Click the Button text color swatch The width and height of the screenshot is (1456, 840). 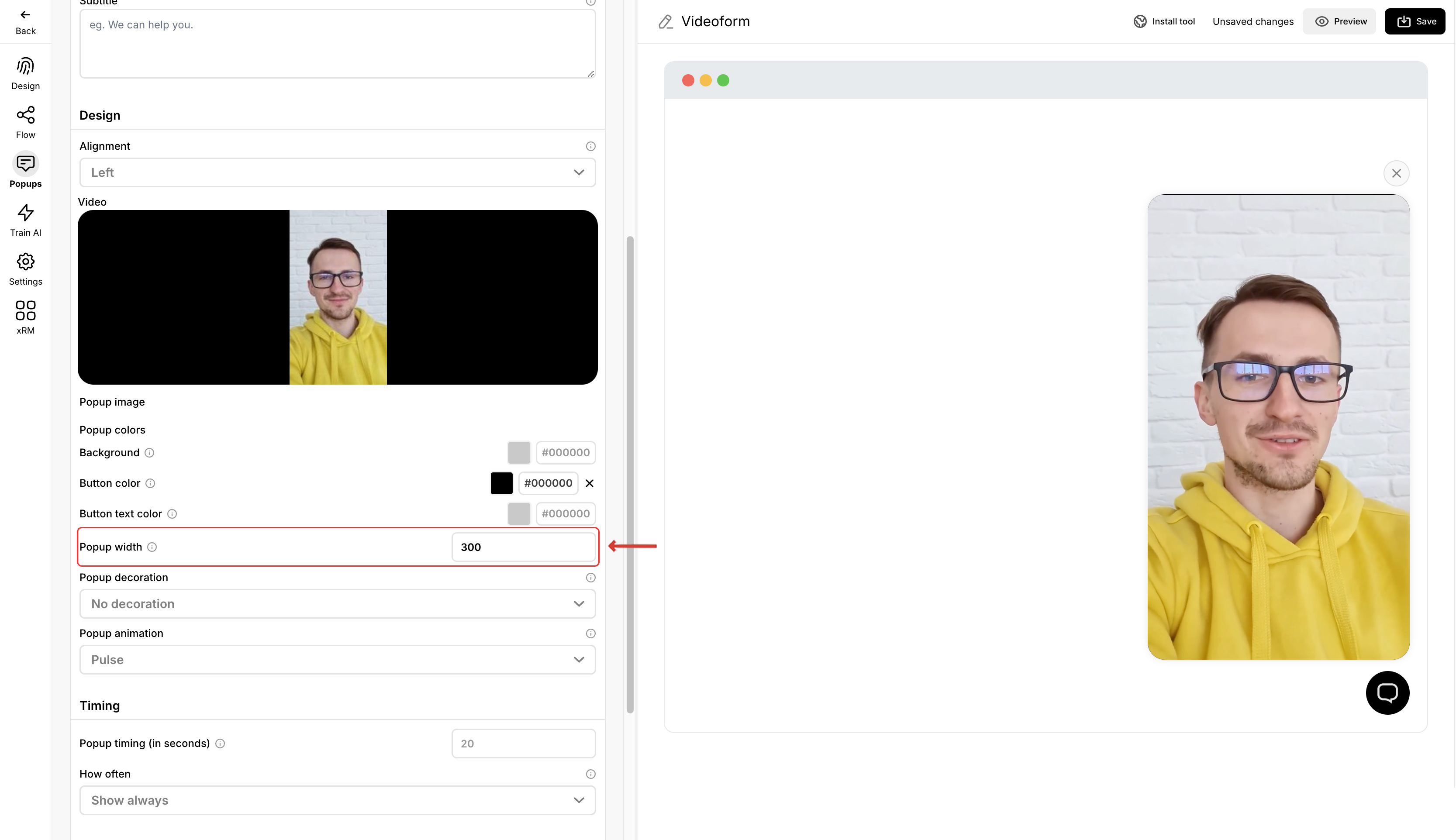[519, 514]
